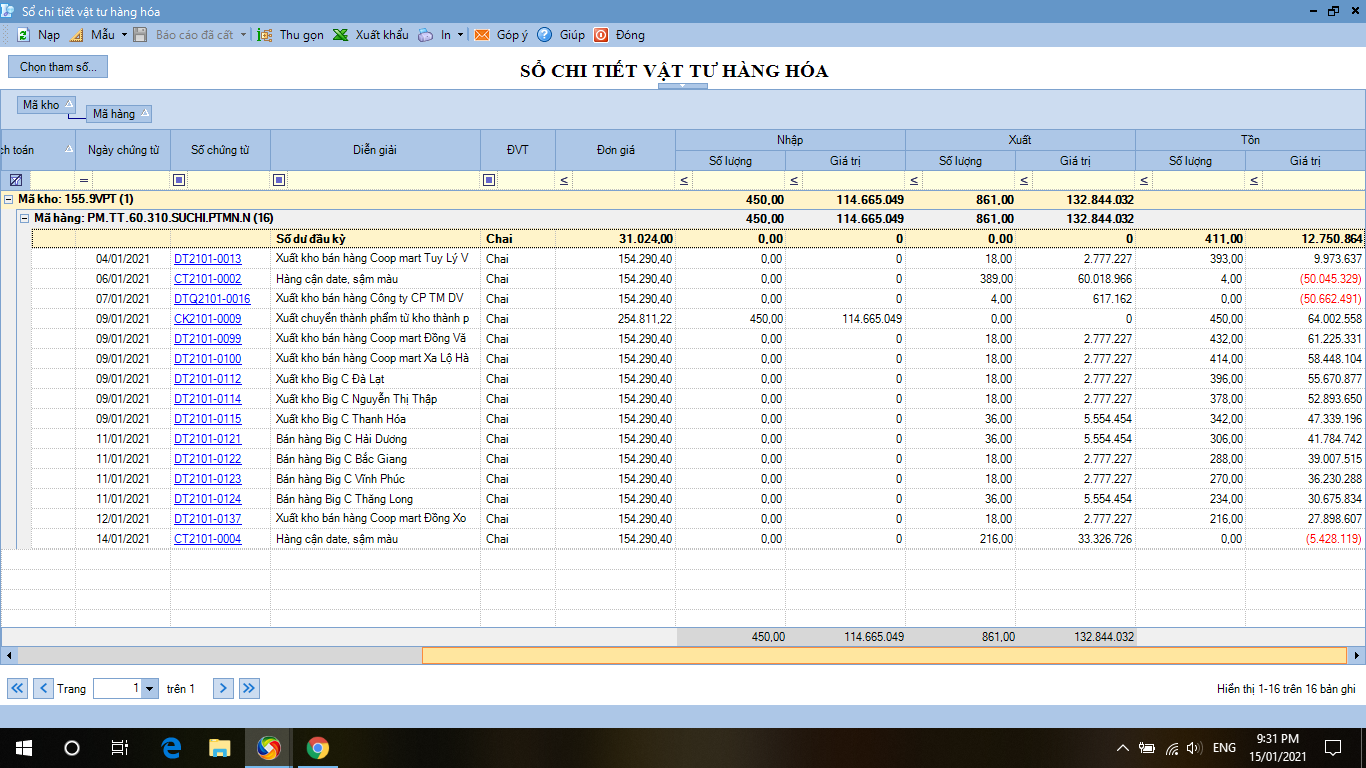Click the cell Xuất kho Big C Đà Lạt
The image size is (1366, 768).
(x=375, y=379)
